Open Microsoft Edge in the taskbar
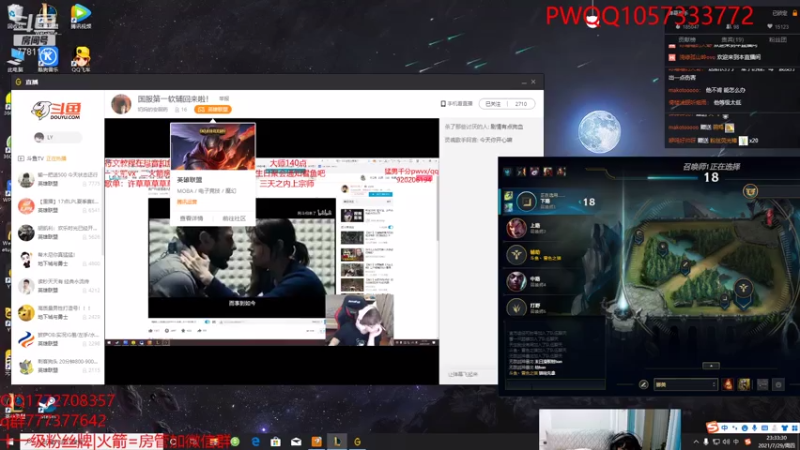The image size is (800, 450). click(255, 441)
